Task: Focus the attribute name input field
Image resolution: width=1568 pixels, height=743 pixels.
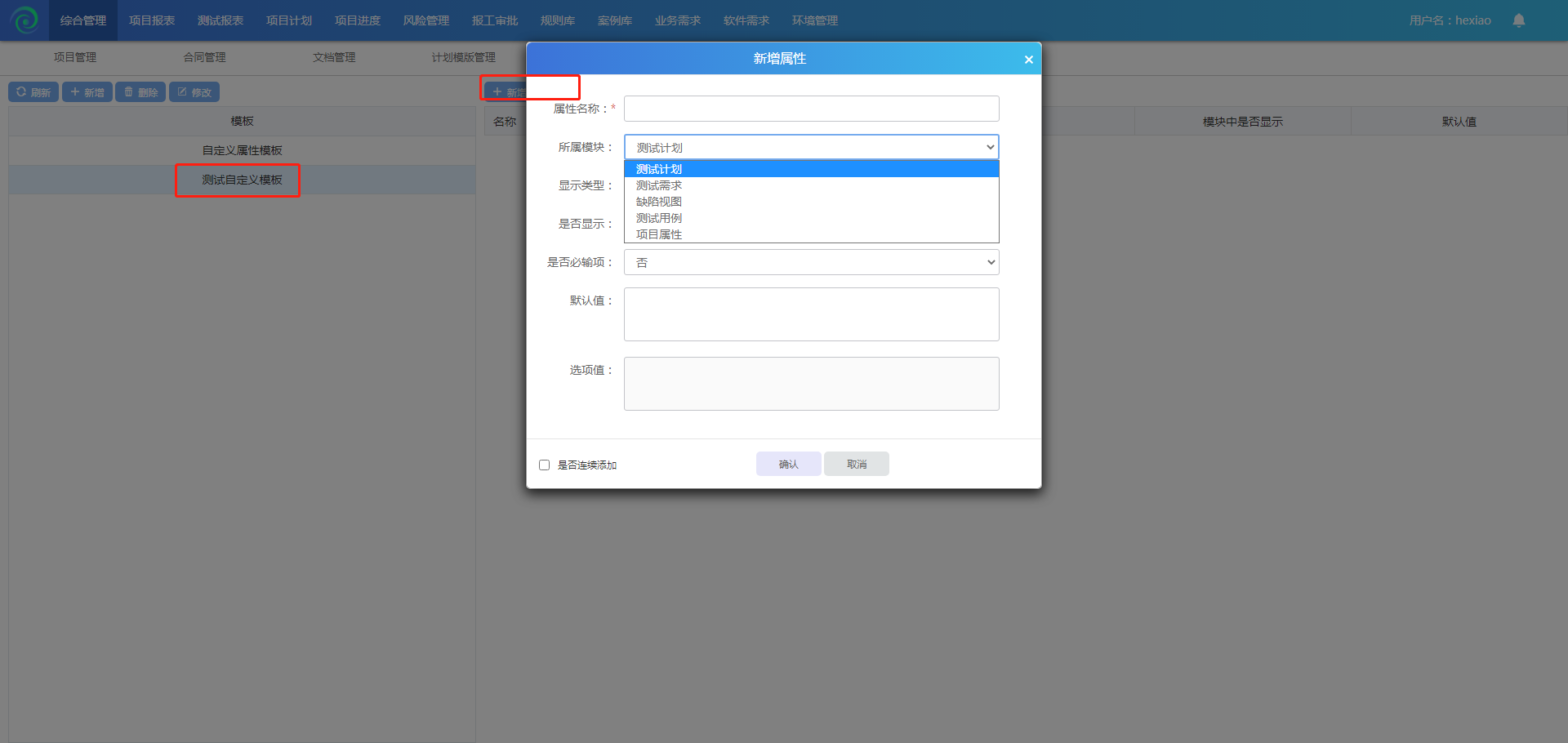Action: click(811, 109)
